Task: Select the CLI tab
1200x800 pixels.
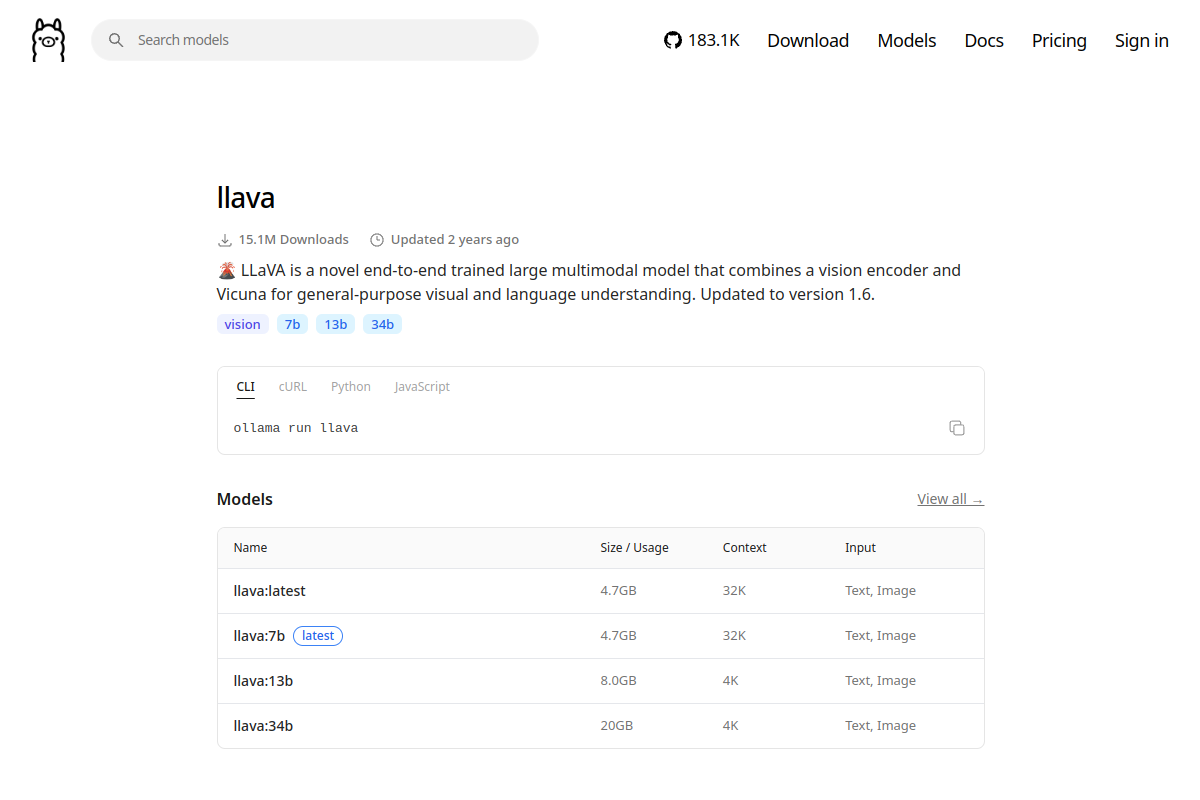Action: click(245, 387)
